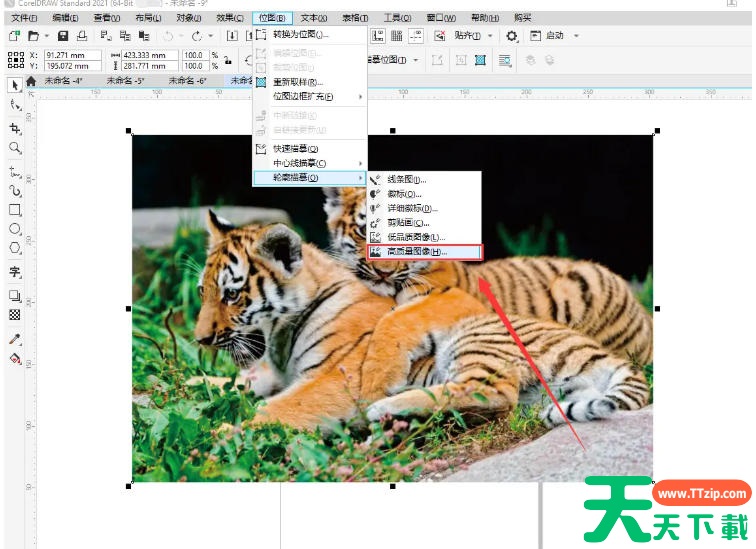Select the Zoom magnifier tool
This screenshot has height=549, width=756.
point(15,148)
